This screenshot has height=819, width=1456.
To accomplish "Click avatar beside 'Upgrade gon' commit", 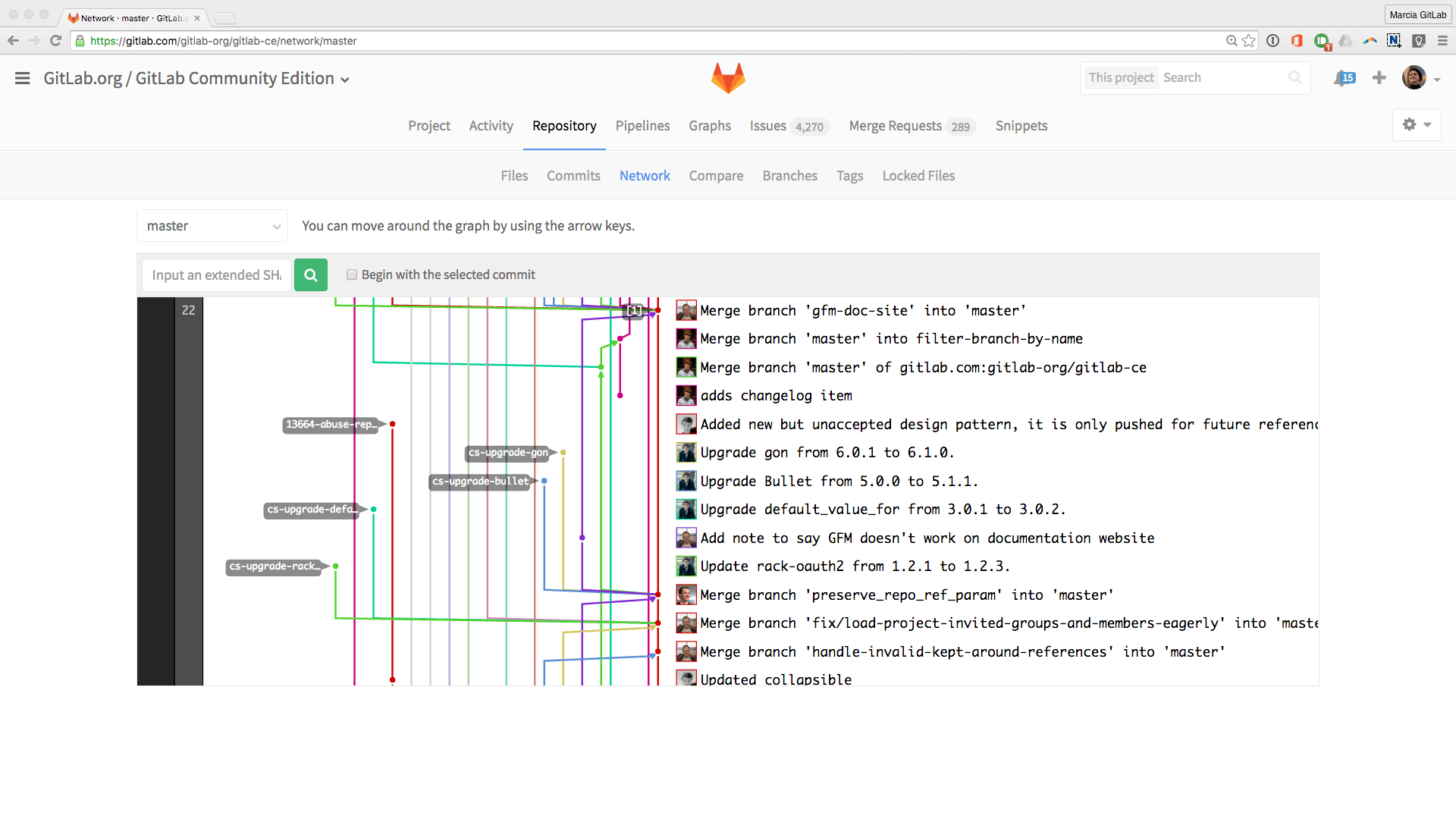I will pyautogui.click(x=686, y=452).
